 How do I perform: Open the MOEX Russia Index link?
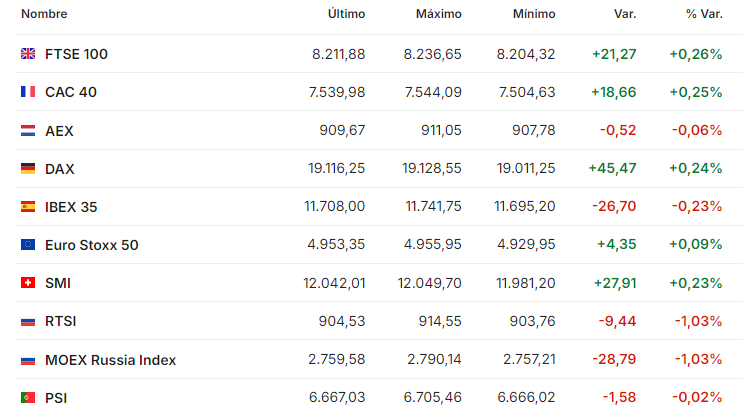[x=110, y=360]
